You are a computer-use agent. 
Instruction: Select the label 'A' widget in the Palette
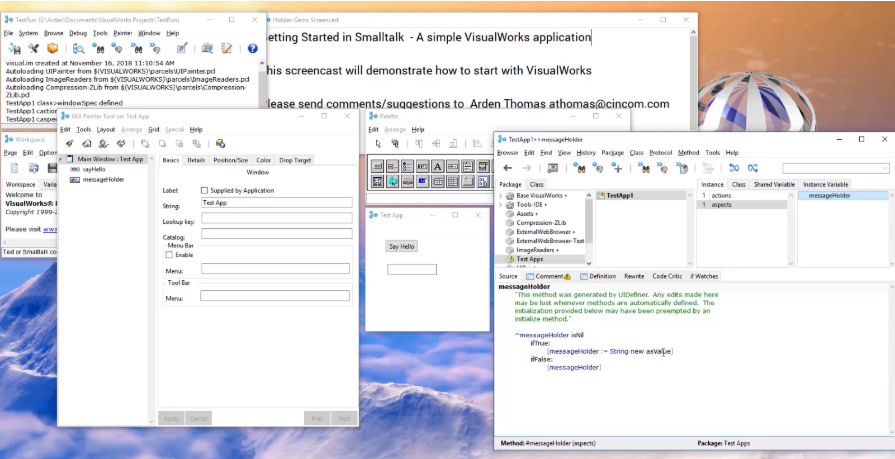(437, 167)
